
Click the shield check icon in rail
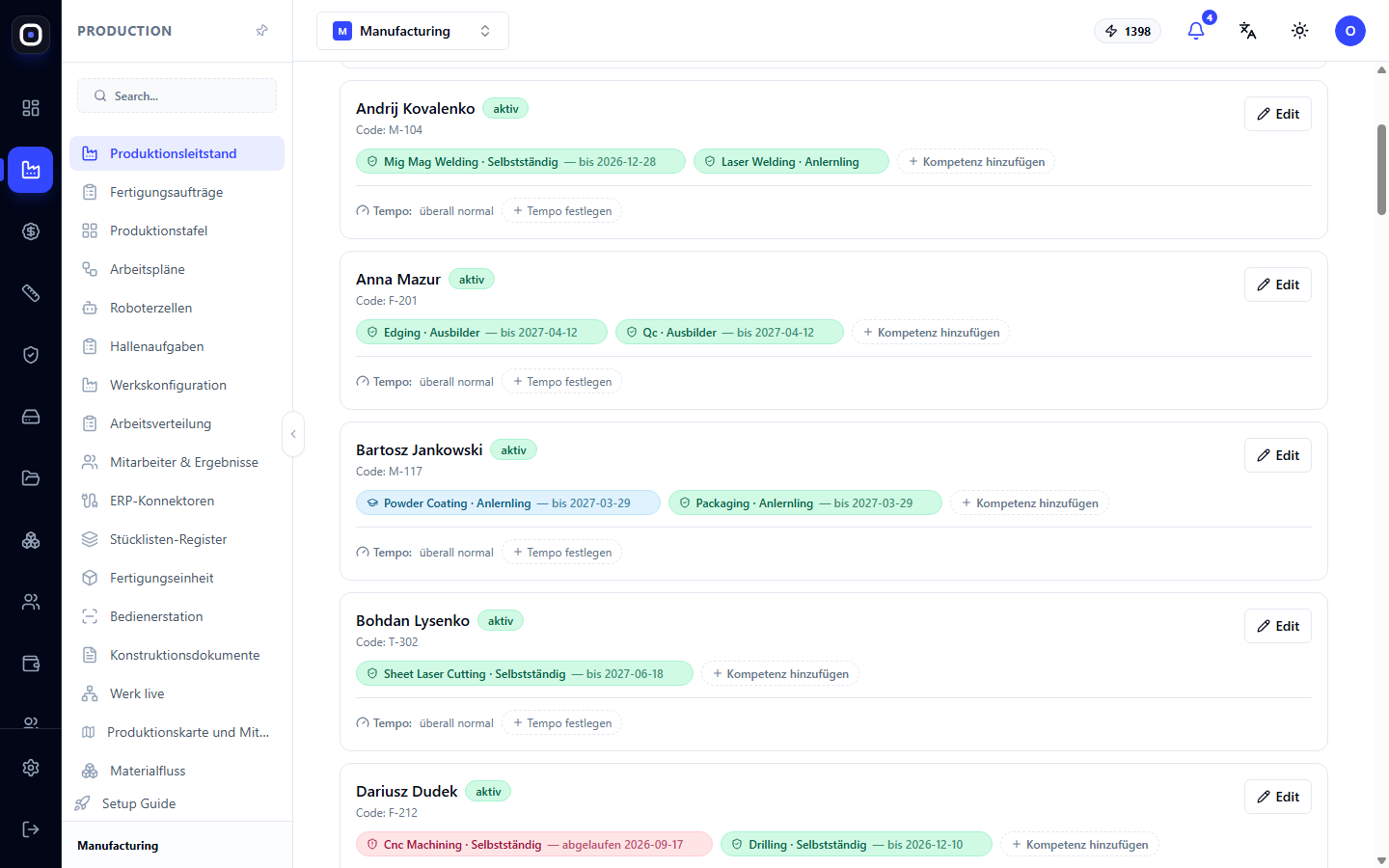[31, 355]
